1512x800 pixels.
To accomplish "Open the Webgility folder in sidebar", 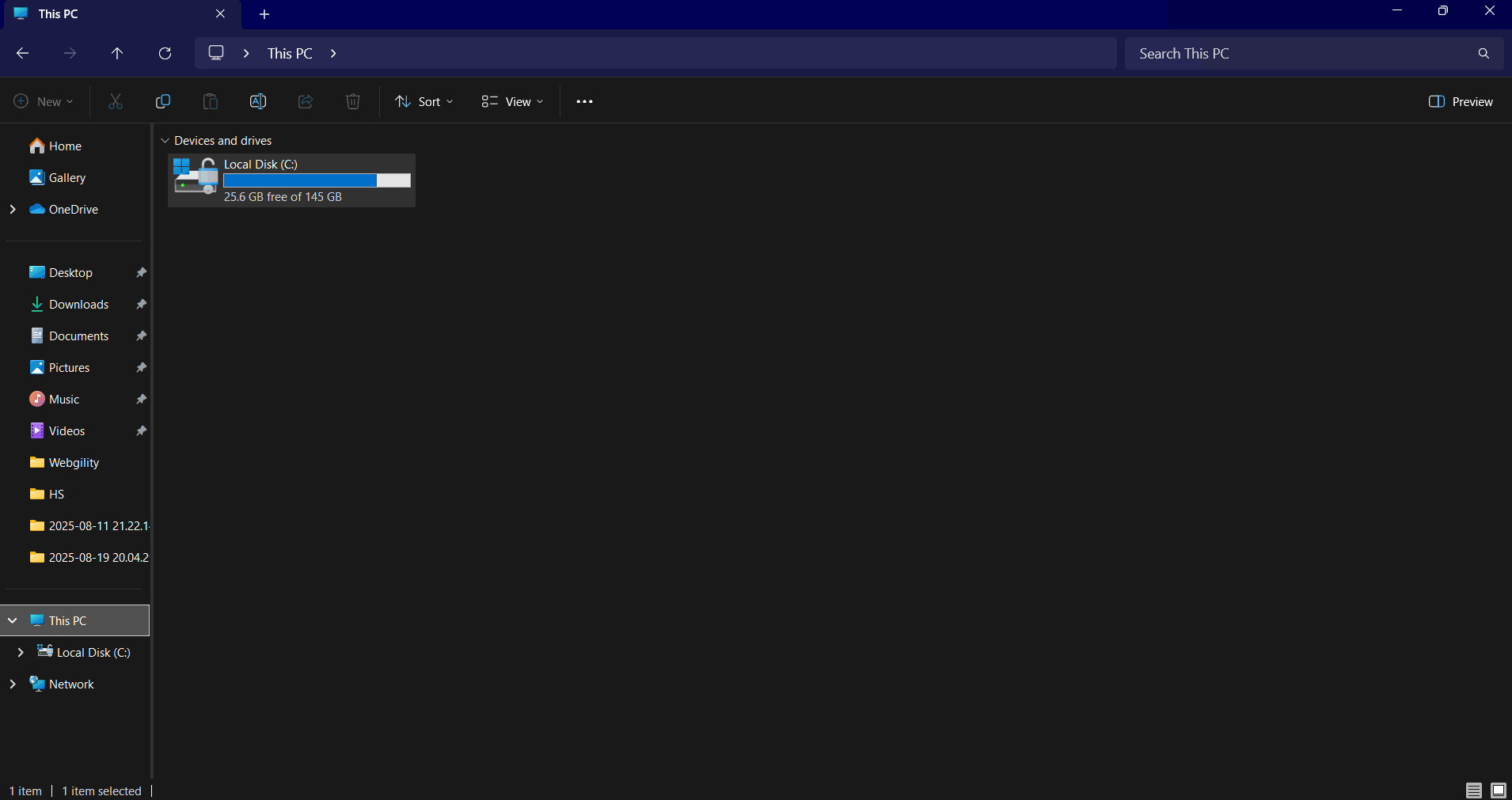I will [x=74, y=462].
